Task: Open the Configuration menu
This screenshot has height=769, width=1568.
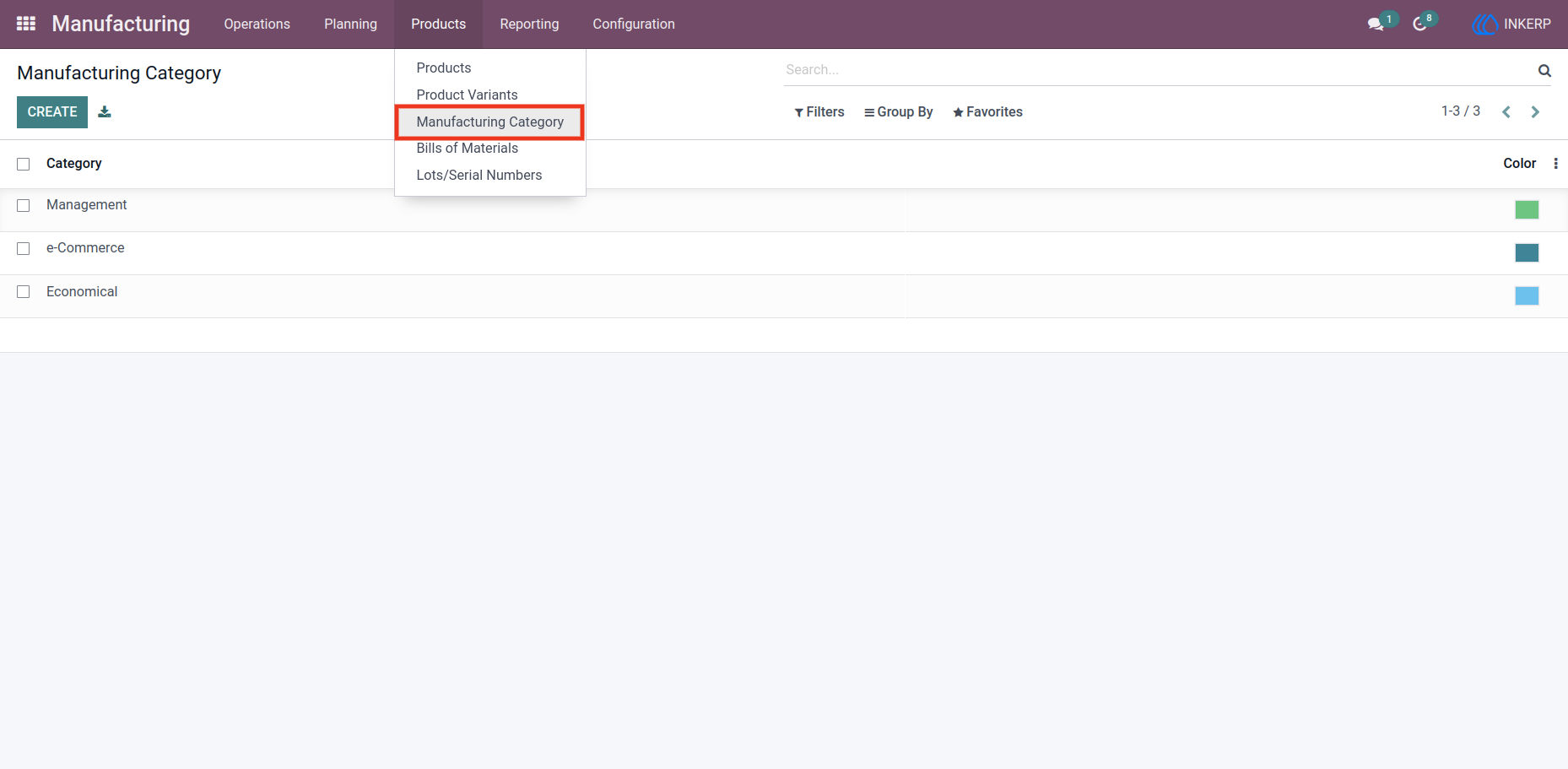Action: pyautogui.click(x=634, y=24)
